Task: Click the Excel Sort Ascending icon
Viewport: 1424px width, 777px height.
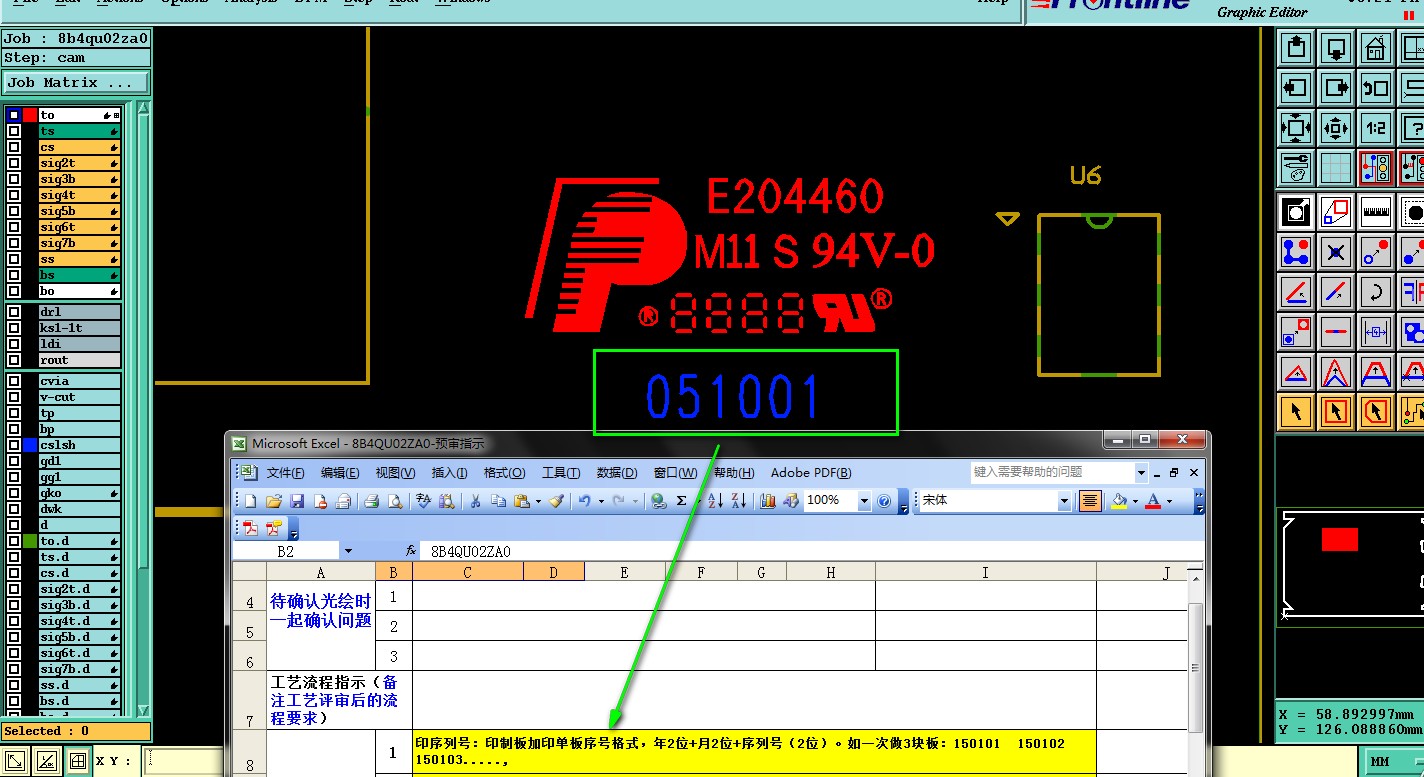Action: [715, 501]
